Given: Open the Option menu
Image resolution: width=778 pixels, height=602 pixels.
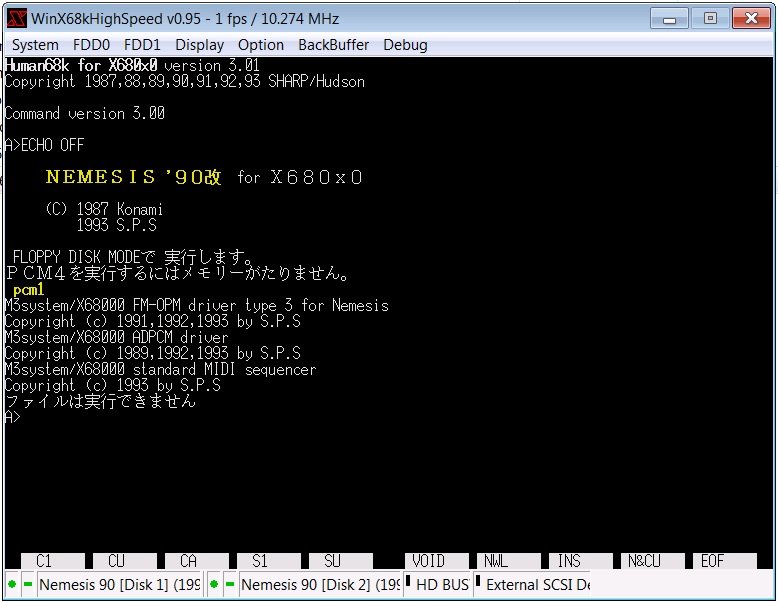Looking at the screenshot, I should click(x=261, y=45).
